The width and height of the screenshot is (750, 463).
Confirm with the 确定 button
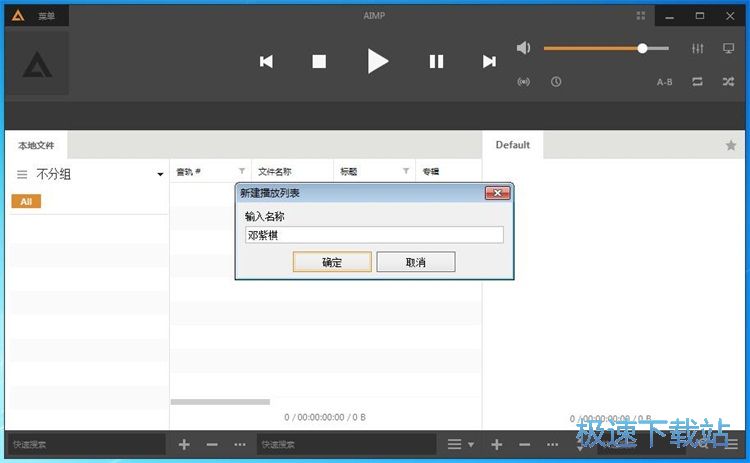[332, 262]
